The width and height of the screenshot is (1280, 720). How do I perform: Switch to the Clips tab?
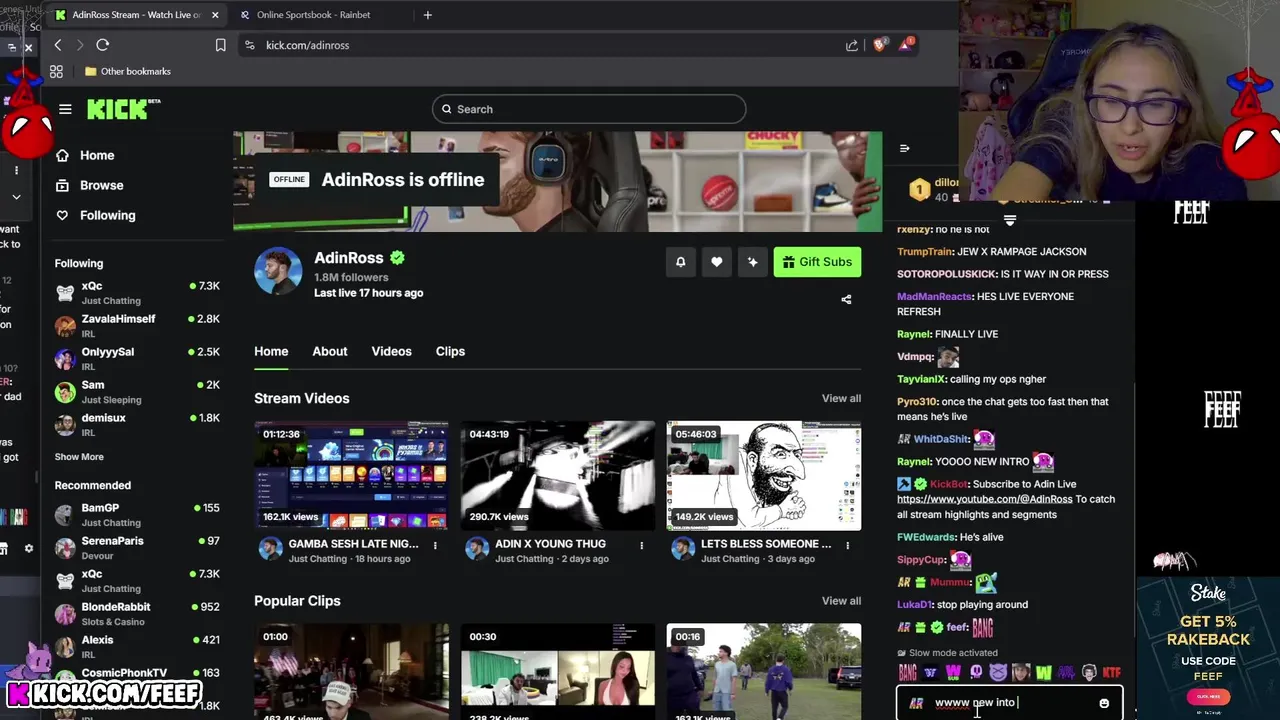coord(450,351)
